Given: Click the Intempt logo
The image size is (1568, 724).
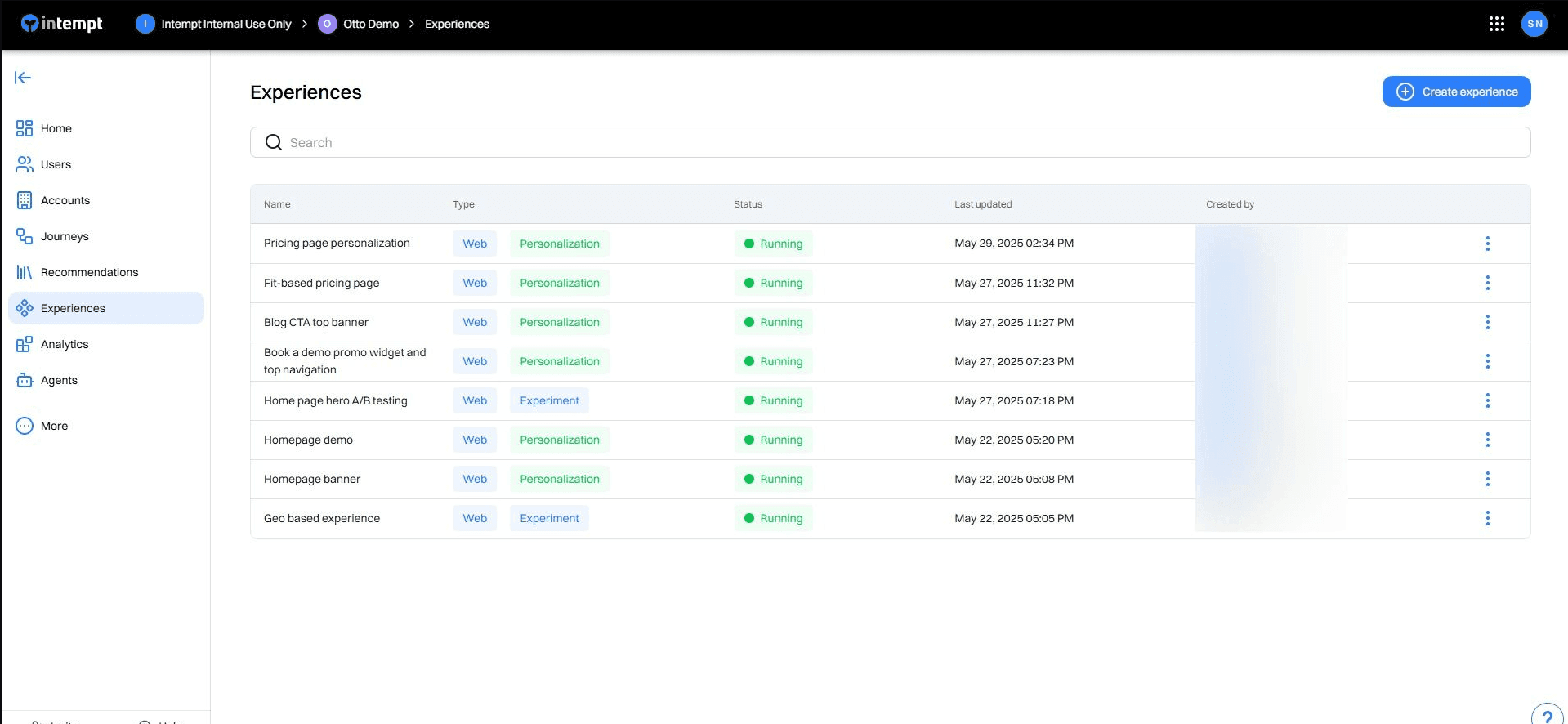Looking at the screenshot, I should [x=62, y=24].
